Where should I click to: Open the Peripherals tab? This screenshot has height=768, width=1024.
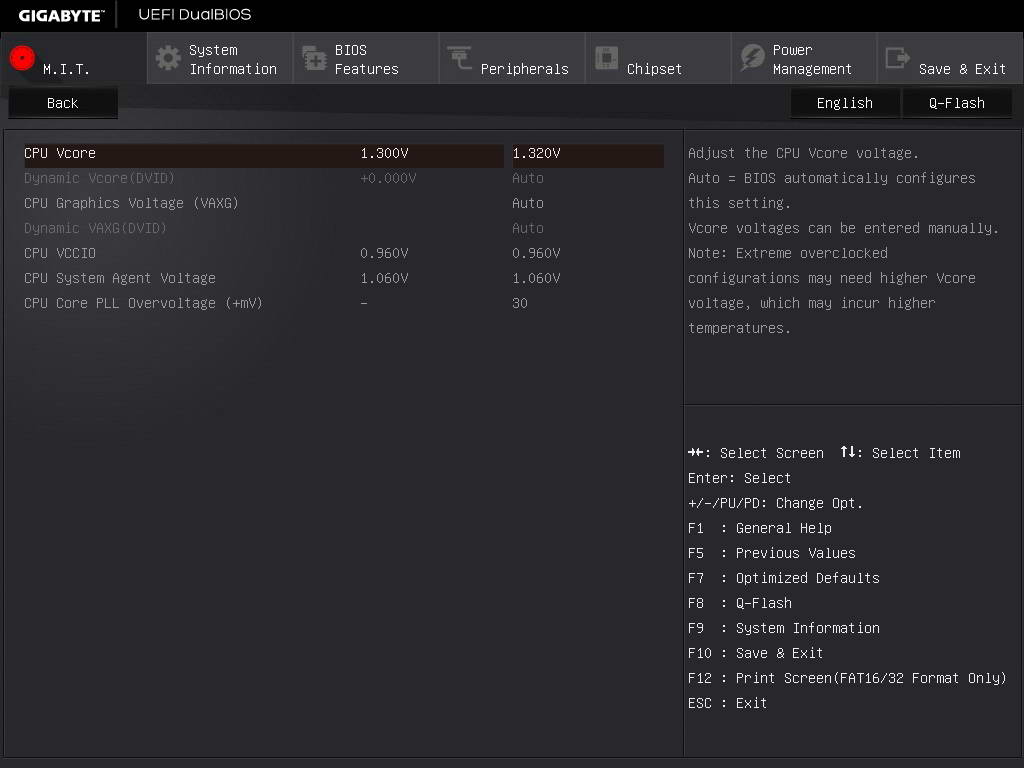click(512, 58)
